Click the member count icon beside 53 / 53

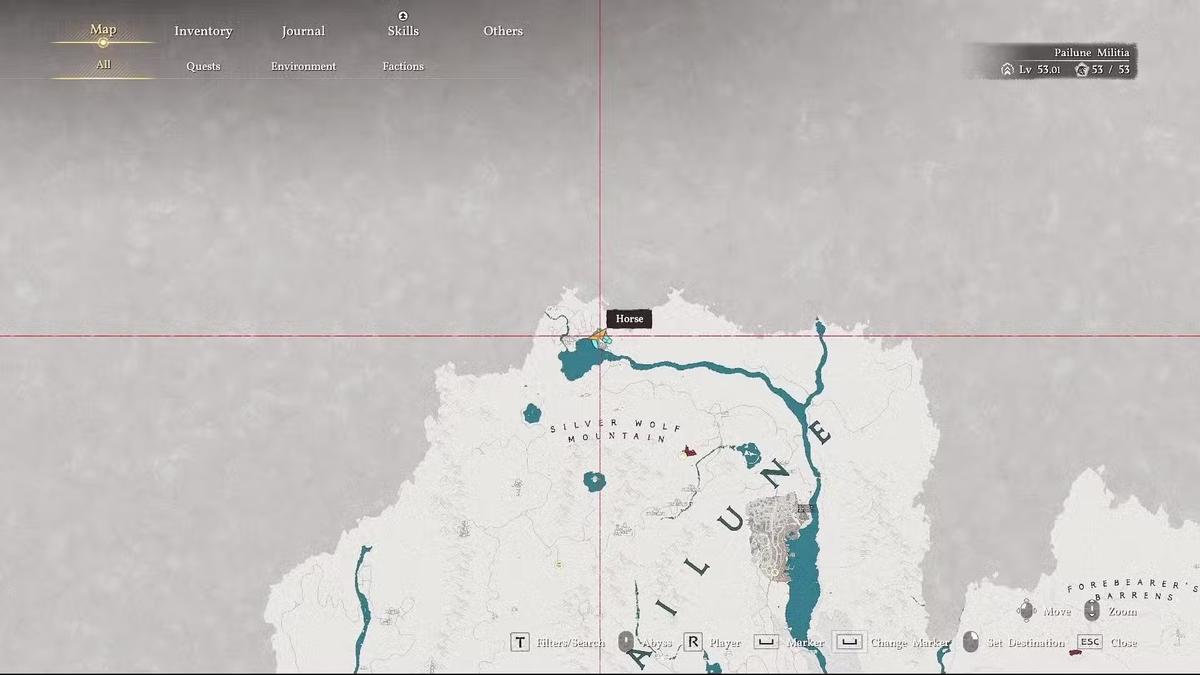pyautogui.click(x=1081, y=69)
